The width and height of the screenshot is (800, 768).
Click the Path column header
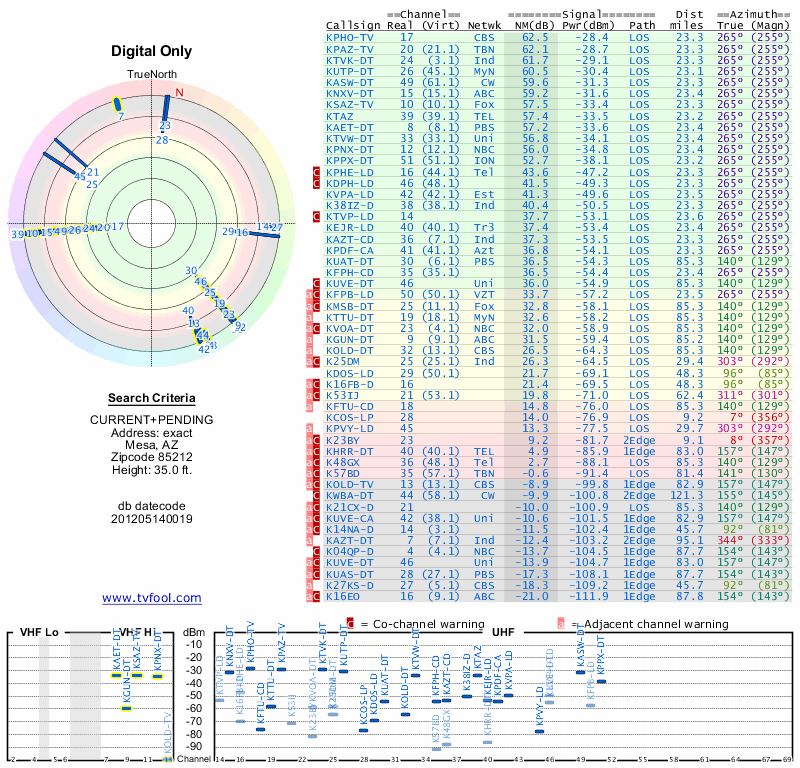point(642,26)
